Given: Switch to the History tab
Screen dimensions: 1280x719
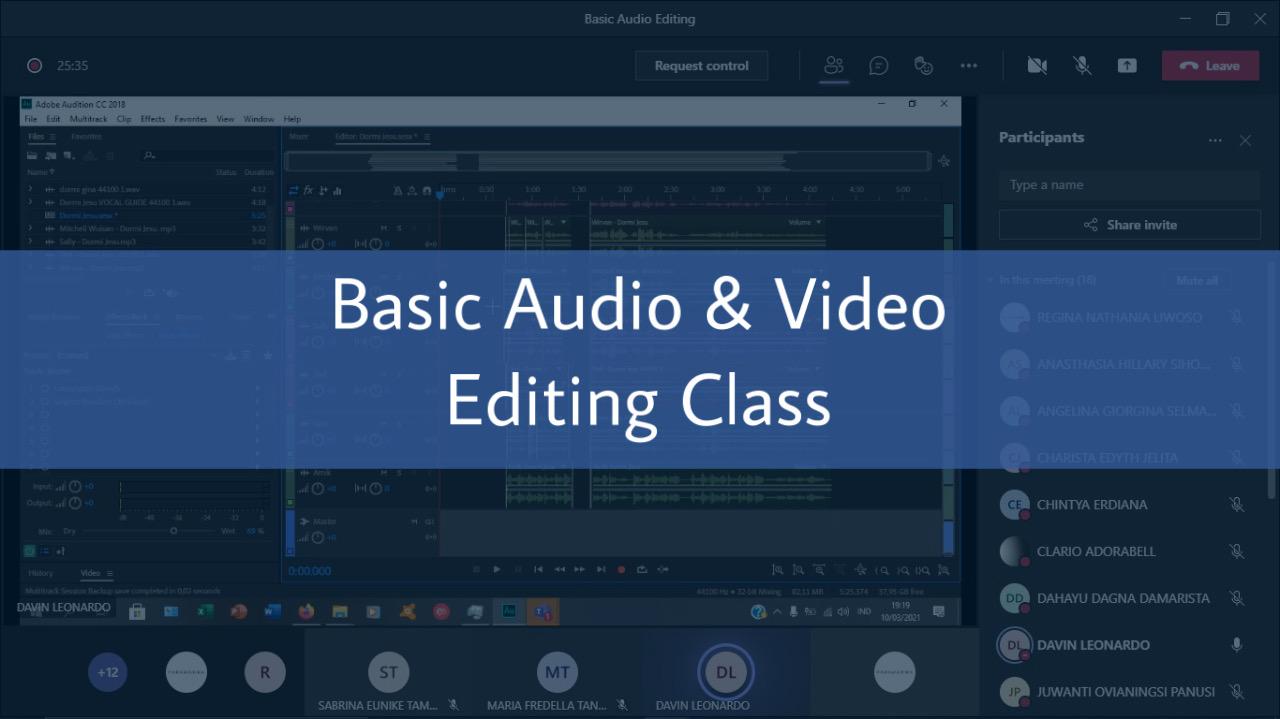Looking at the screenshot, I should click(x=41, y=573).
